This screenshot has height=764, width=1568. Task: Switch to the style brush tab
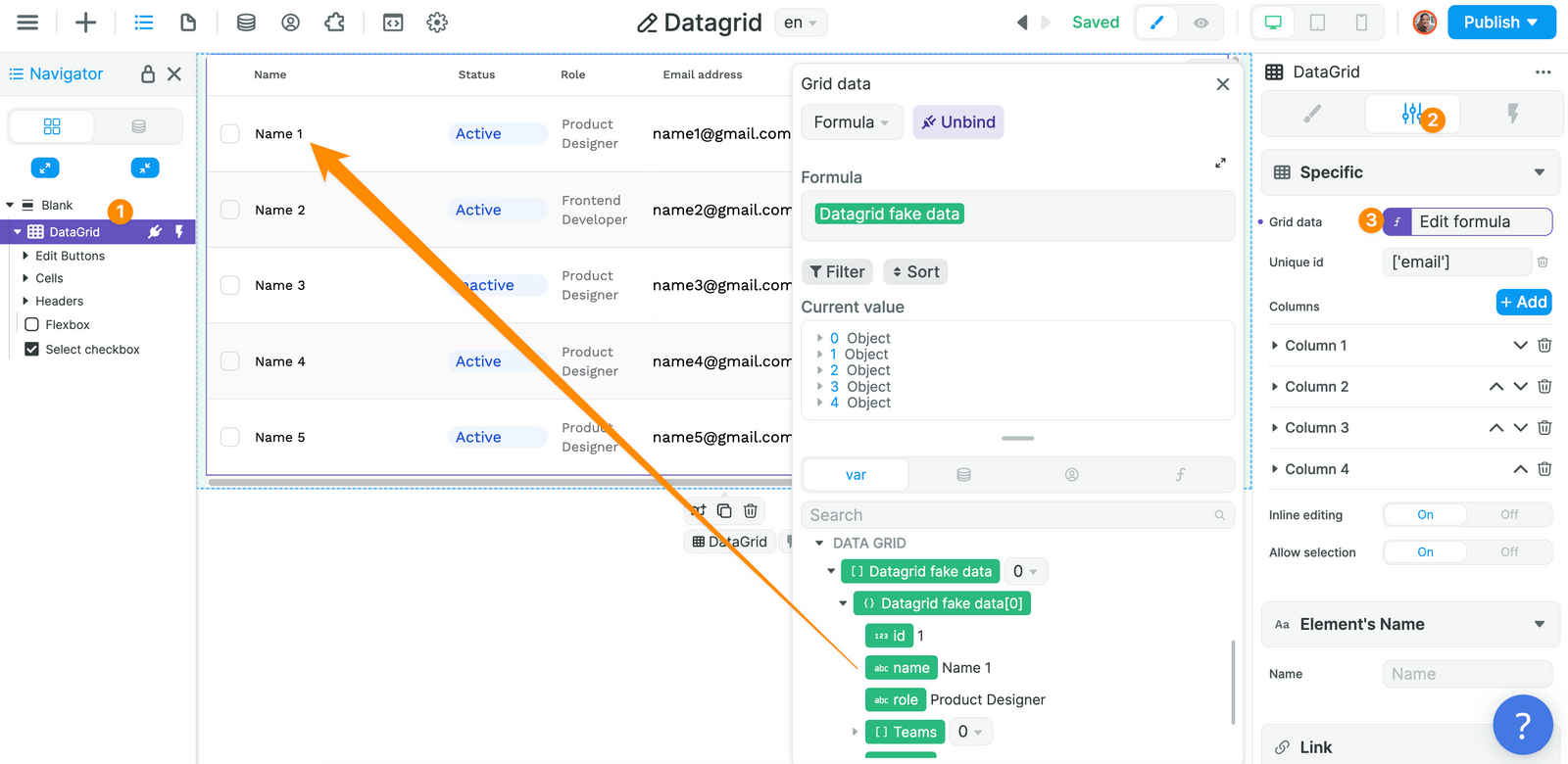[1312, 115]
